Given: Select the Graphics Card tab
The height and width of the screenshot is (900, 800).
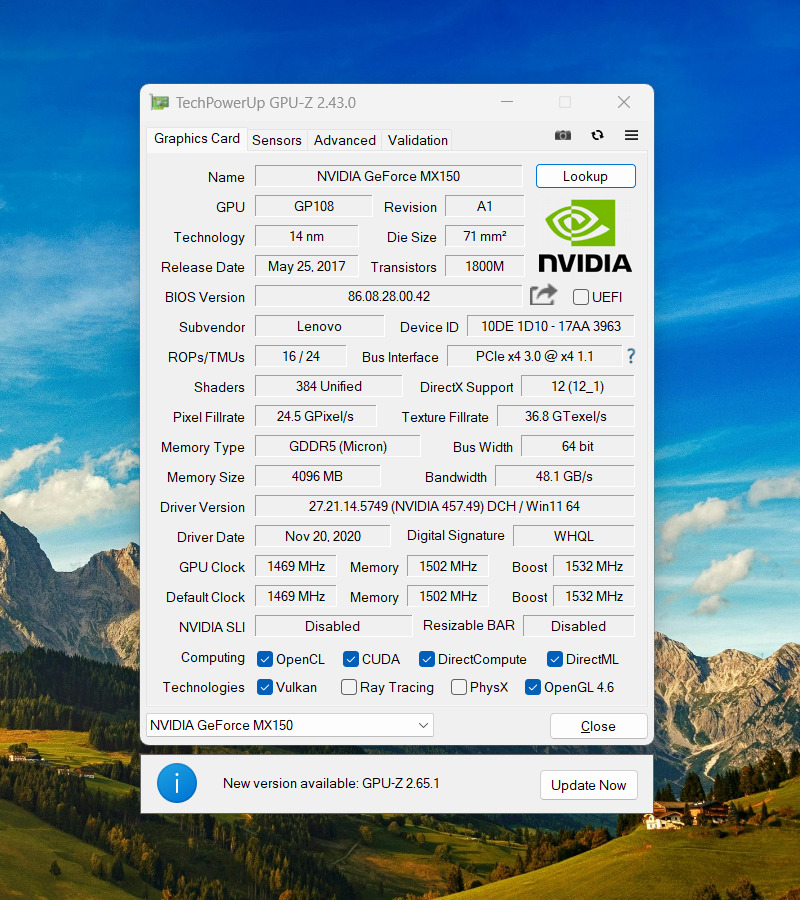Looking at the screenshot, I should [197, 138].
